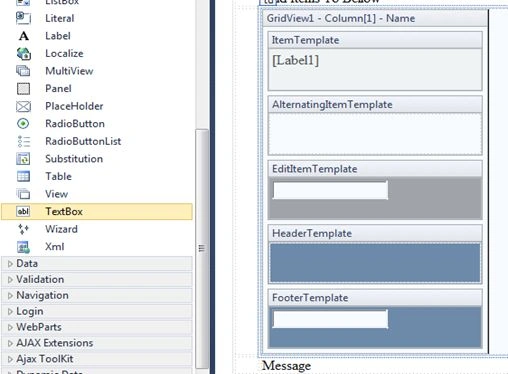Choose the Wizard control icon

(x=23, y=229)
